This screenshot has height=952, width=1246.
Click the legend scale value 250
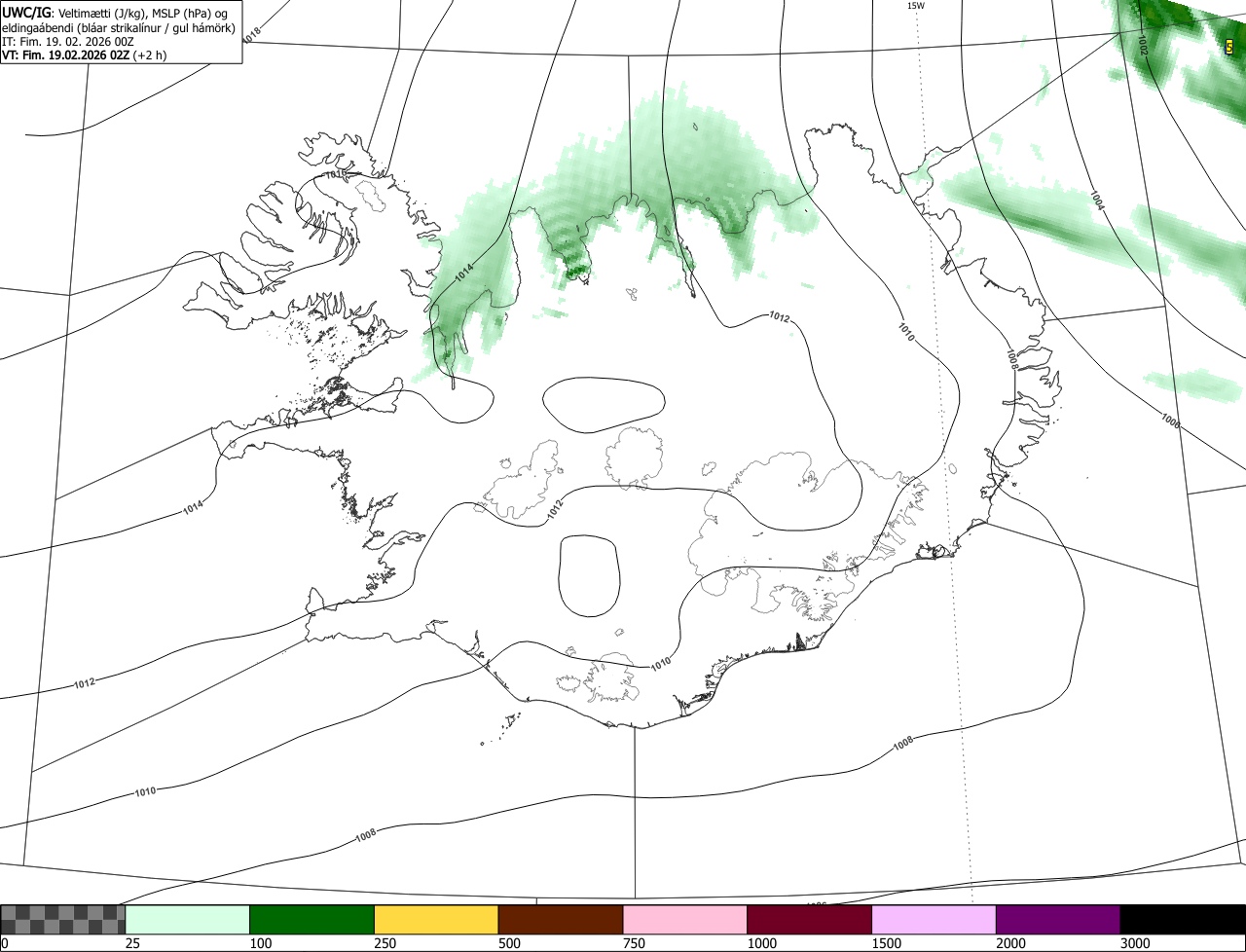[x=385, y=943]
